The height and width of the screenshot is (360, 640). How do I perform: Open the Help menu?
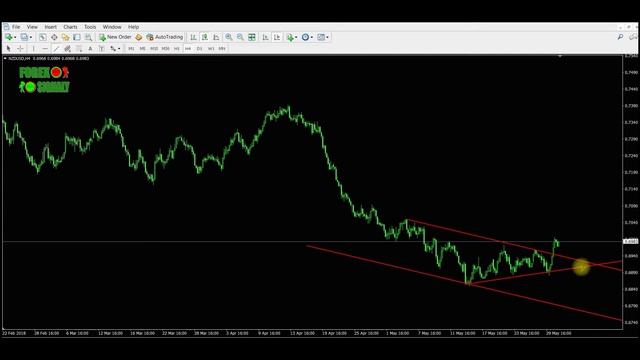click(x=133, y=27)
